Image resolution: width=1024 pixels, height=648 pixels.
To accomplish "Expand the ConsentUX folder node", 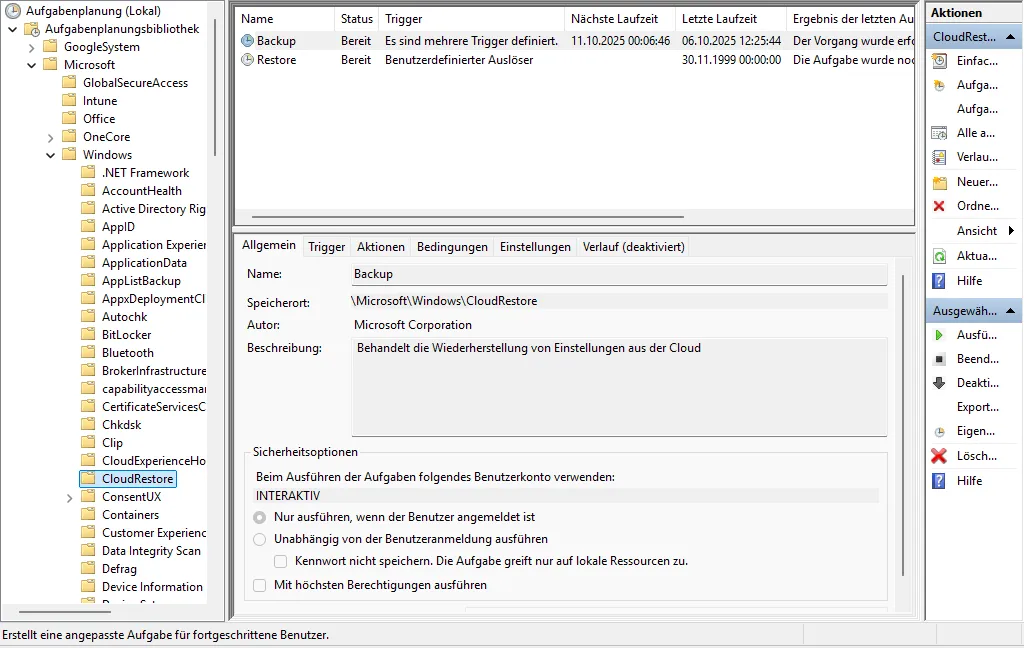I will 70,497.
